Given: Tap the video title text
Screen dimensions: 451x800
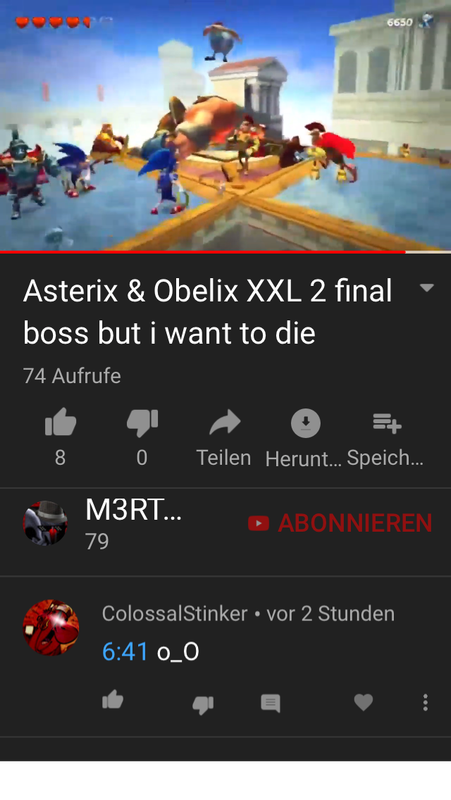Looking at the screenshot, I should [x=208, y=312].
